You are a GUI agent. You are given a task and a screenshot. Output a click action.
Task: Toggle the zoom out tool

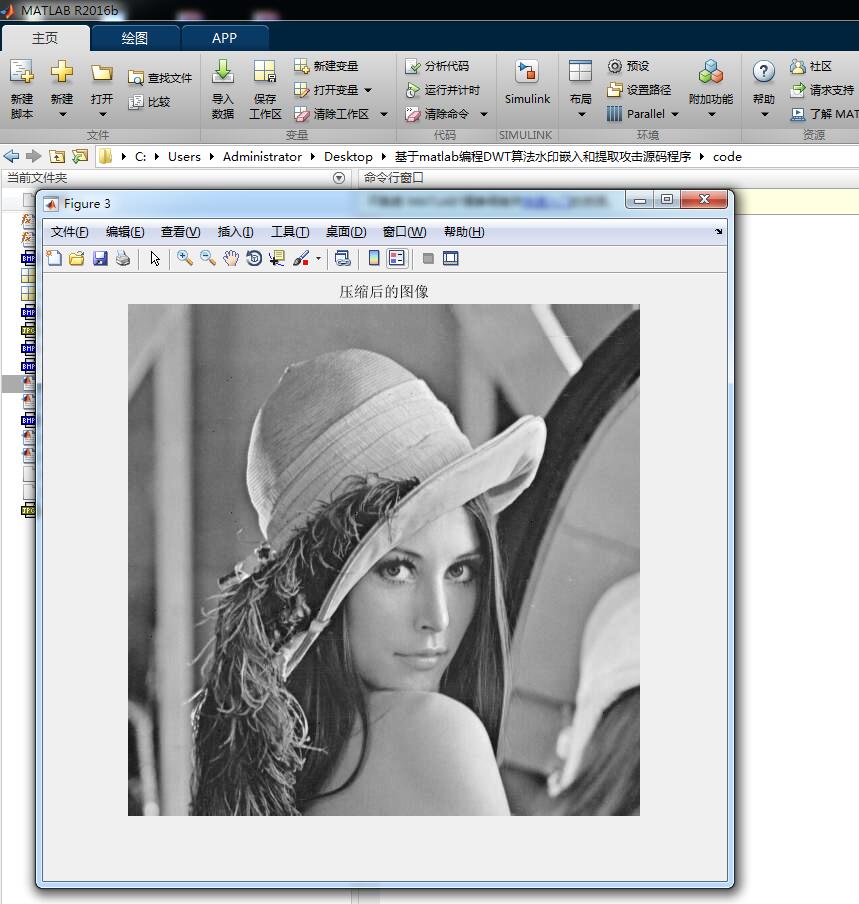pyautogui.click(x=208, y=258)
